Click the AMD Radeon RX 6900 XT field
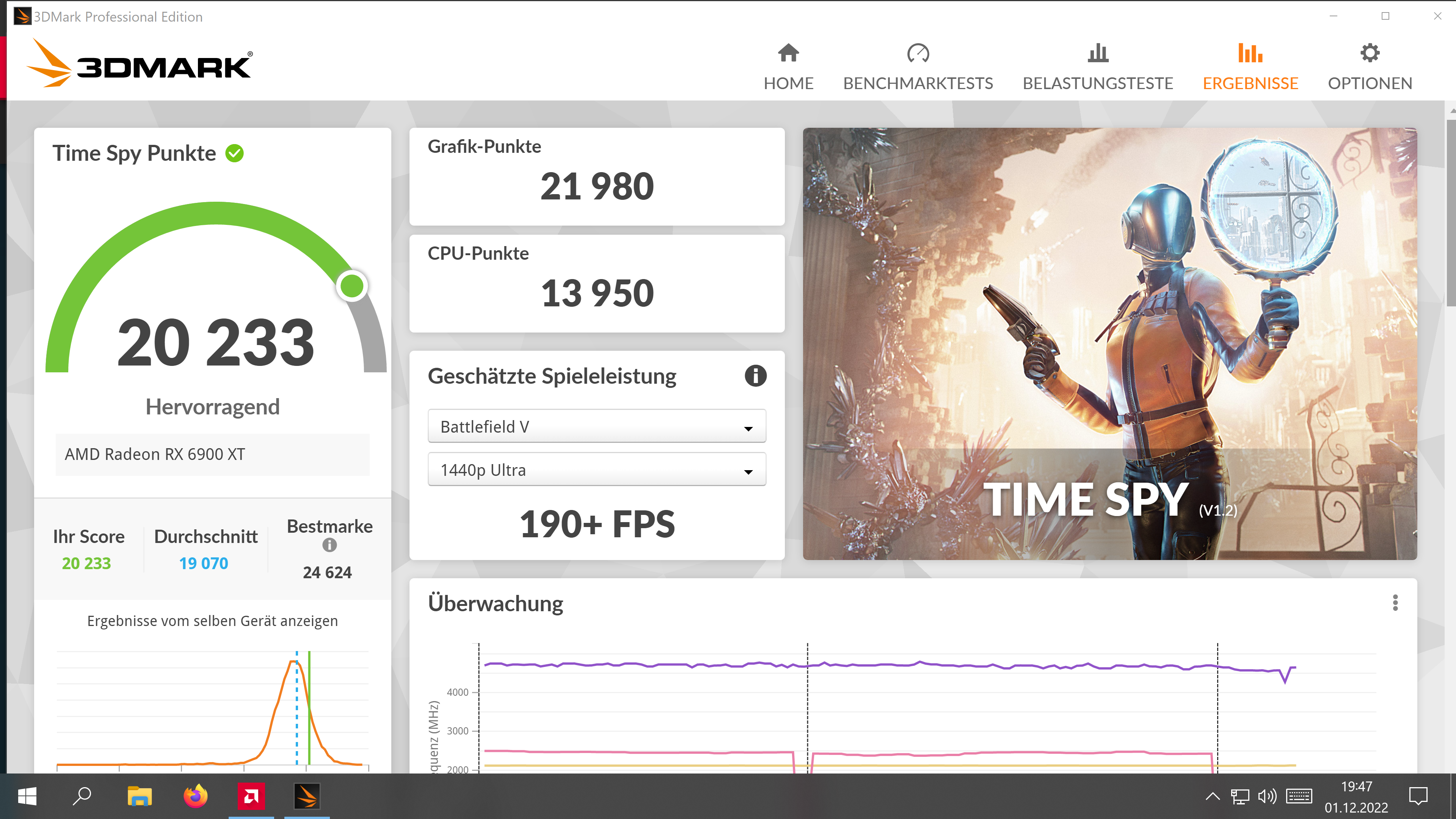Screen dimensions: 1456x819 coord(212,455)
